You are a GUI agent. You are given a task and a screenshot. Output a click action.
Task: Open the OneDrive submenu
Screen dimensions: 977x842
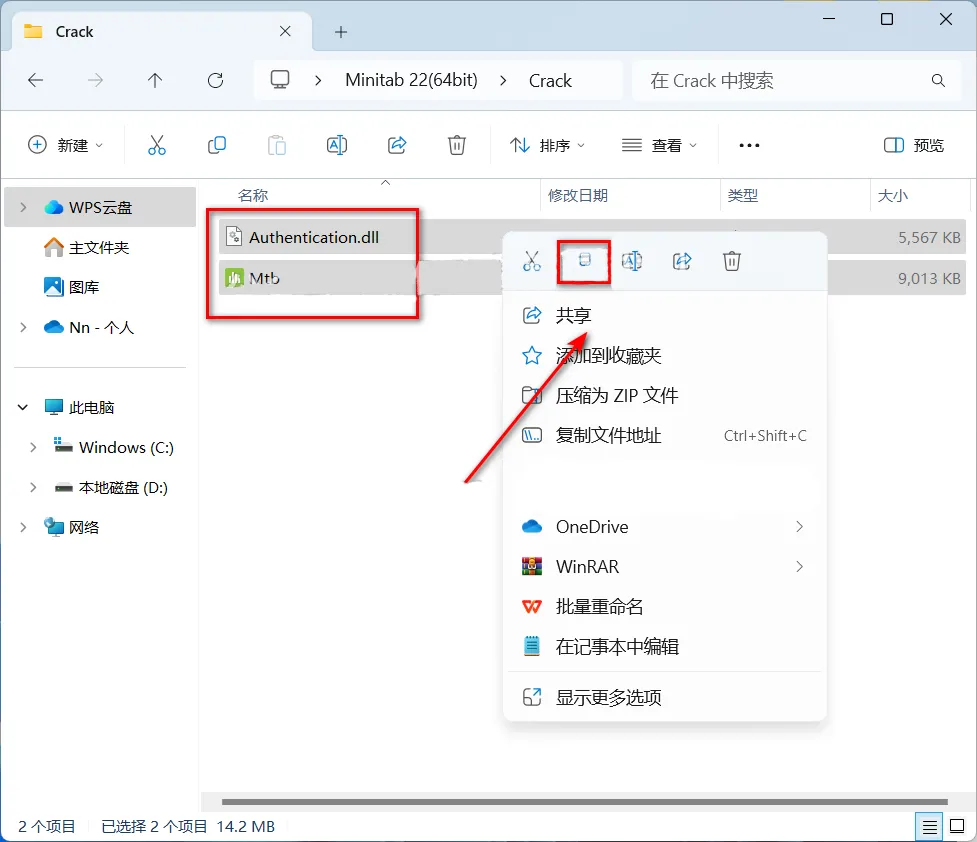pyautogui.click(x=665, y=527)
